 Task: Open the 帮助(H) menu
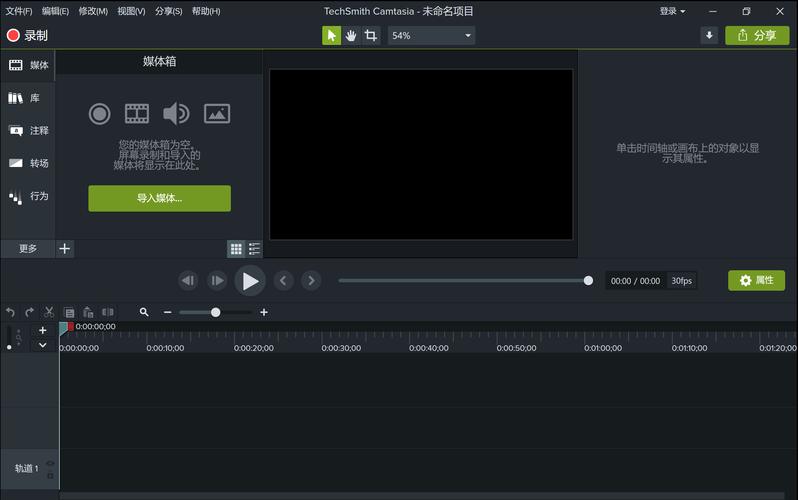(x=206, y=11)
